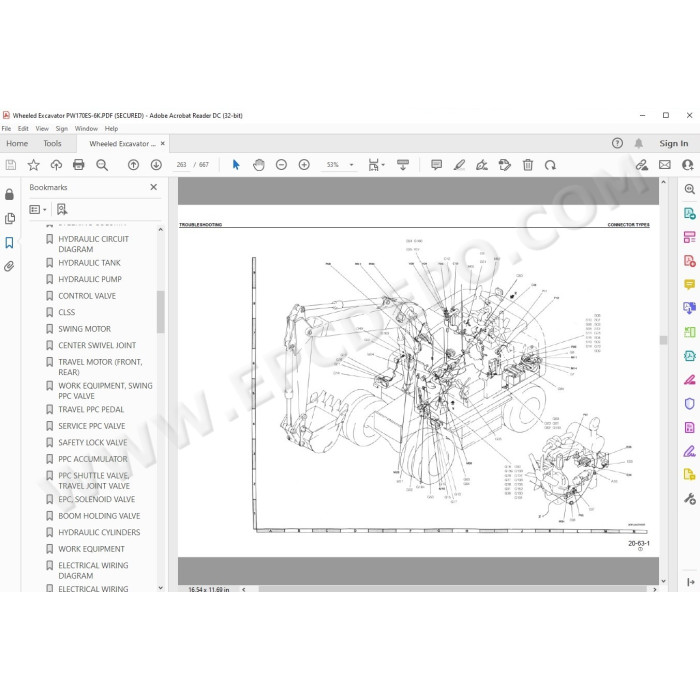This screenshot has width=700, height=700.
Task: Open the stamp tool icon
Action: [504, 165]
